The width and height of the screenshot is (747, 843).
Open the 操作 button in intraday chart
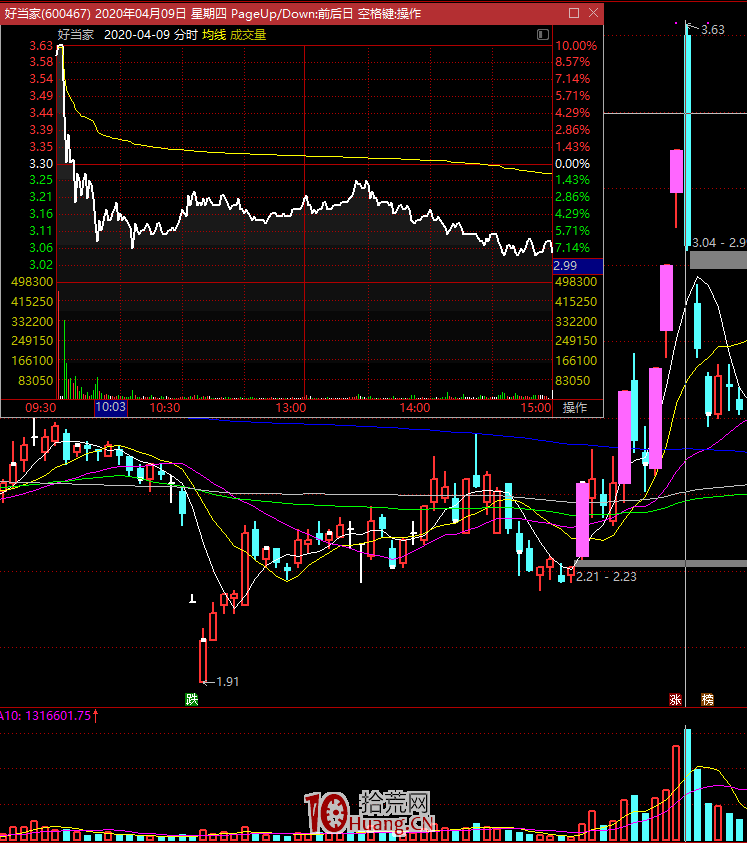tap(575, 408)
